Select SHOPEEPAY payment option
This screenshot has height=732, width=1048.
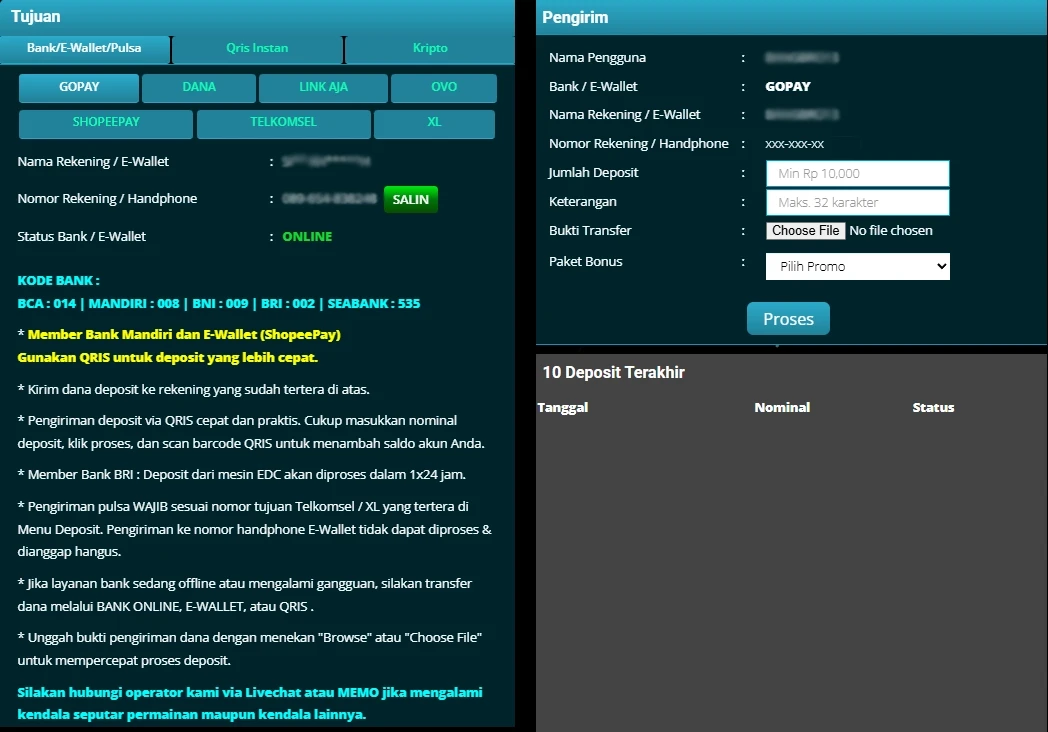coord(106,123)
